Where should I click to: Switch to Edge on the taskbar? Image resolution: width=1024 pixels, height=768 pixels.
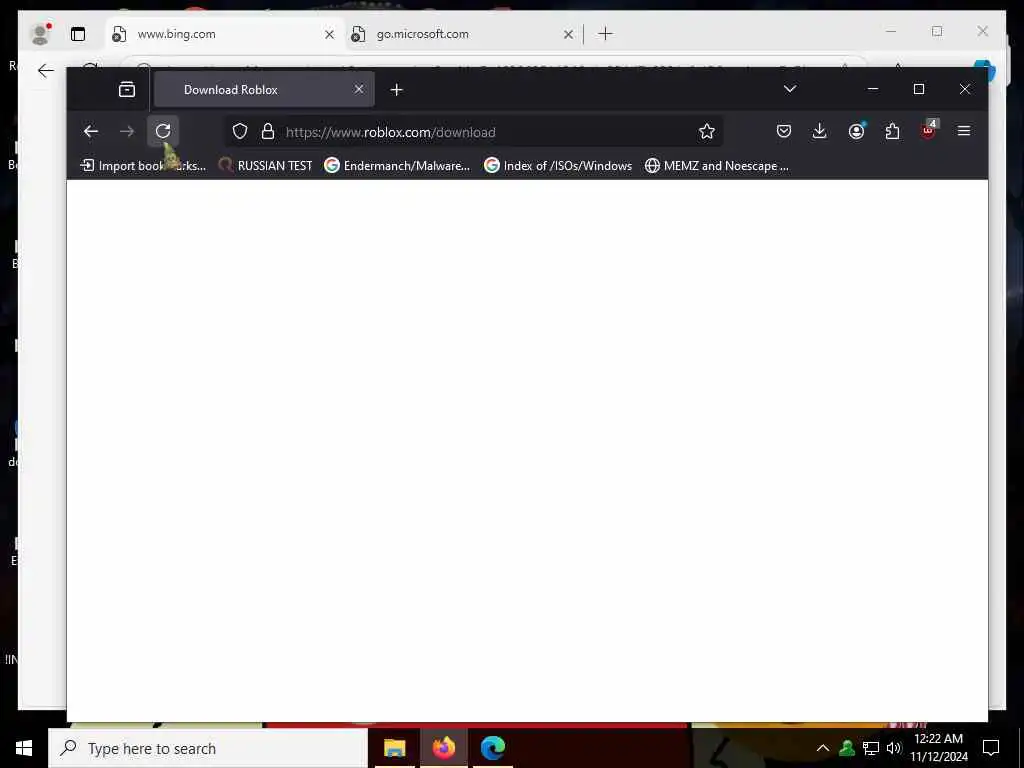point(492,748)
